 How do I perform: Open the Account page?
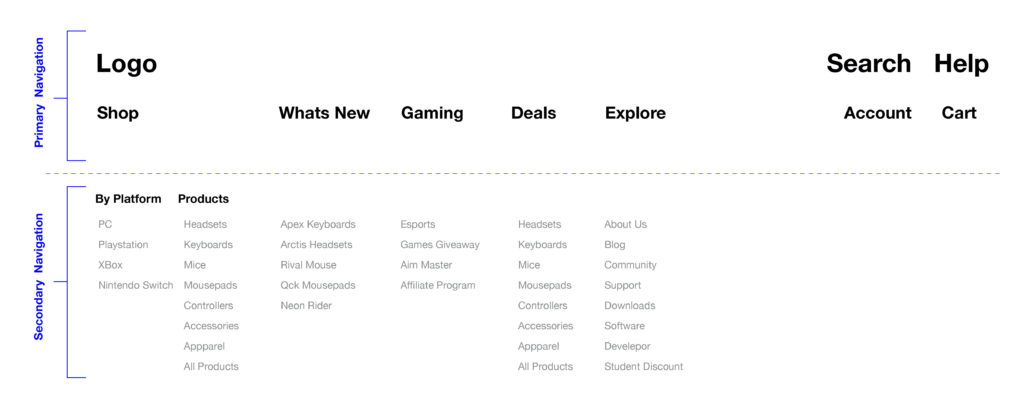tap(877, 113)
